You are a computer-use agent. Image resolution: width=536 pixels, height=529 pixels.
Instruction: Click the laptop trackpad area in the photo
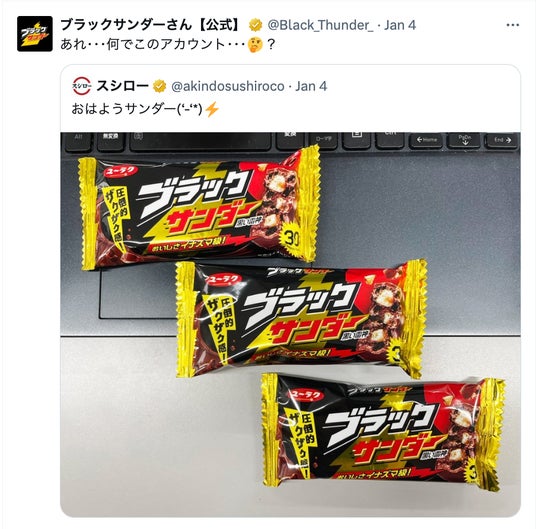[x=137, y=294]
